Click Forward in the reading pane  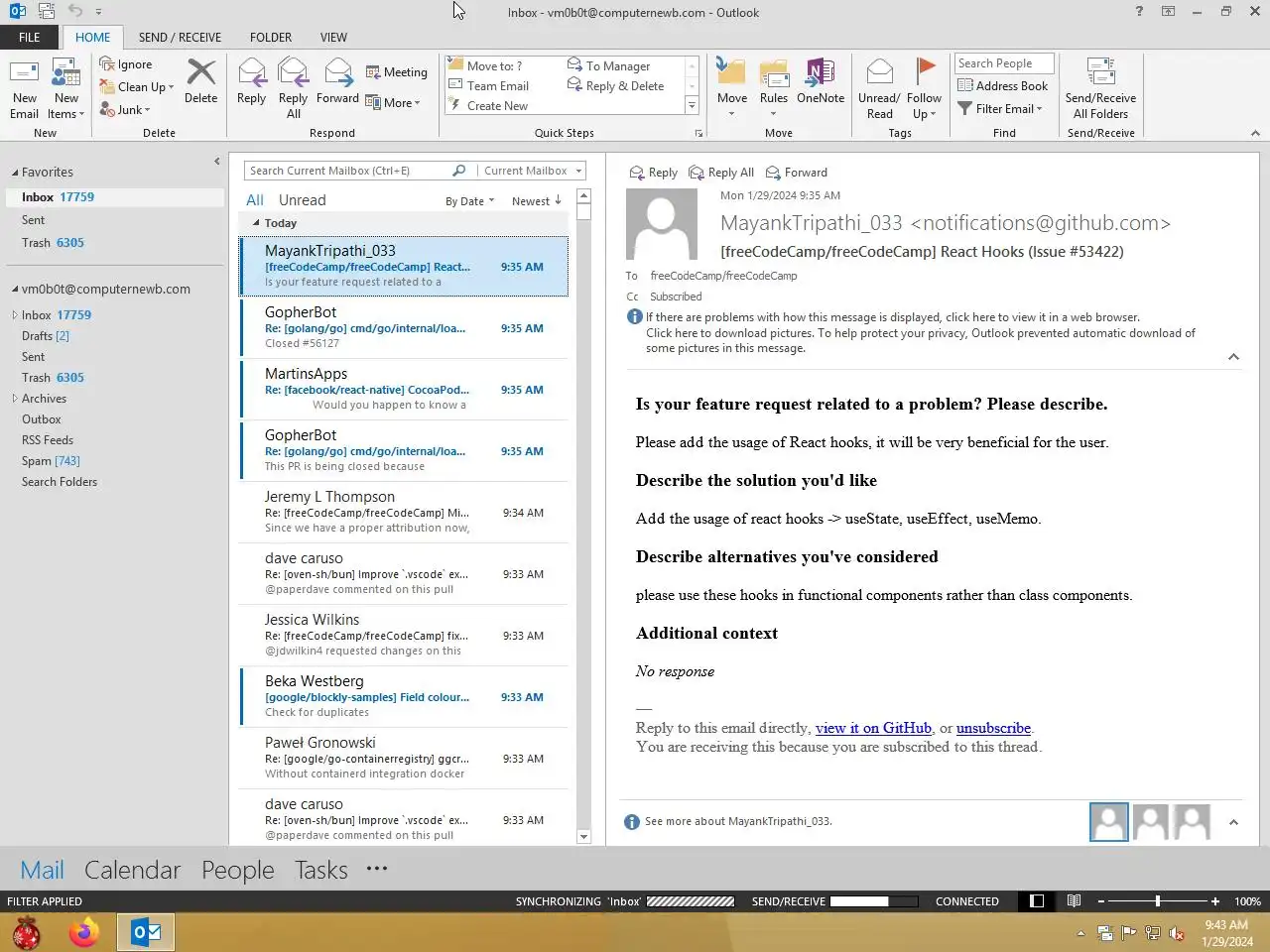click(x=798, y=173)
